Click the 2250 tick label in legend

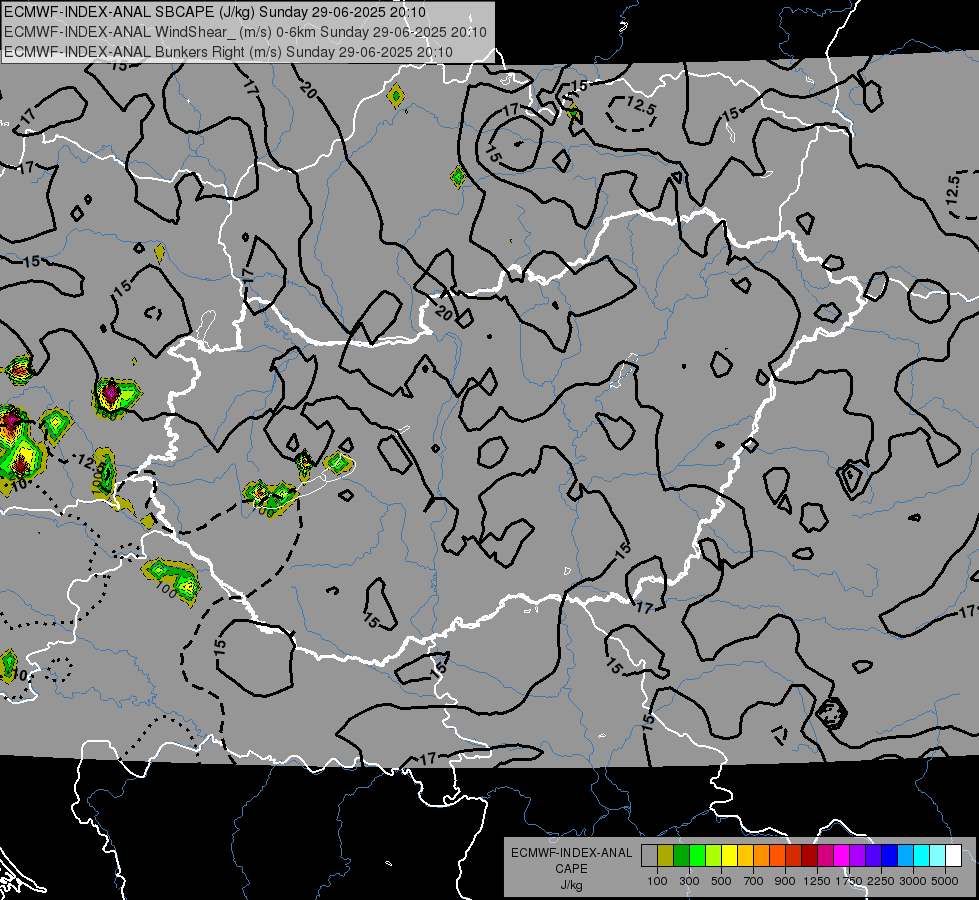[881, 881]
